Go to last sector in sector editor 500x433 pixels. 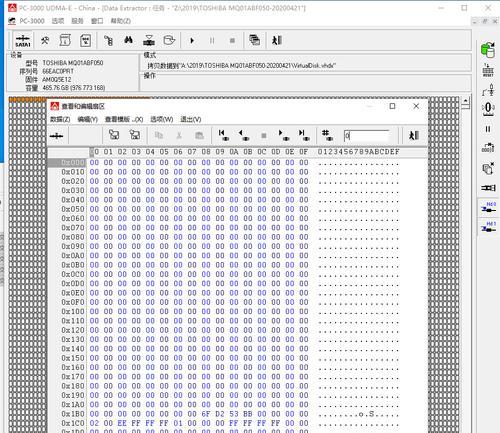point(304,135)
